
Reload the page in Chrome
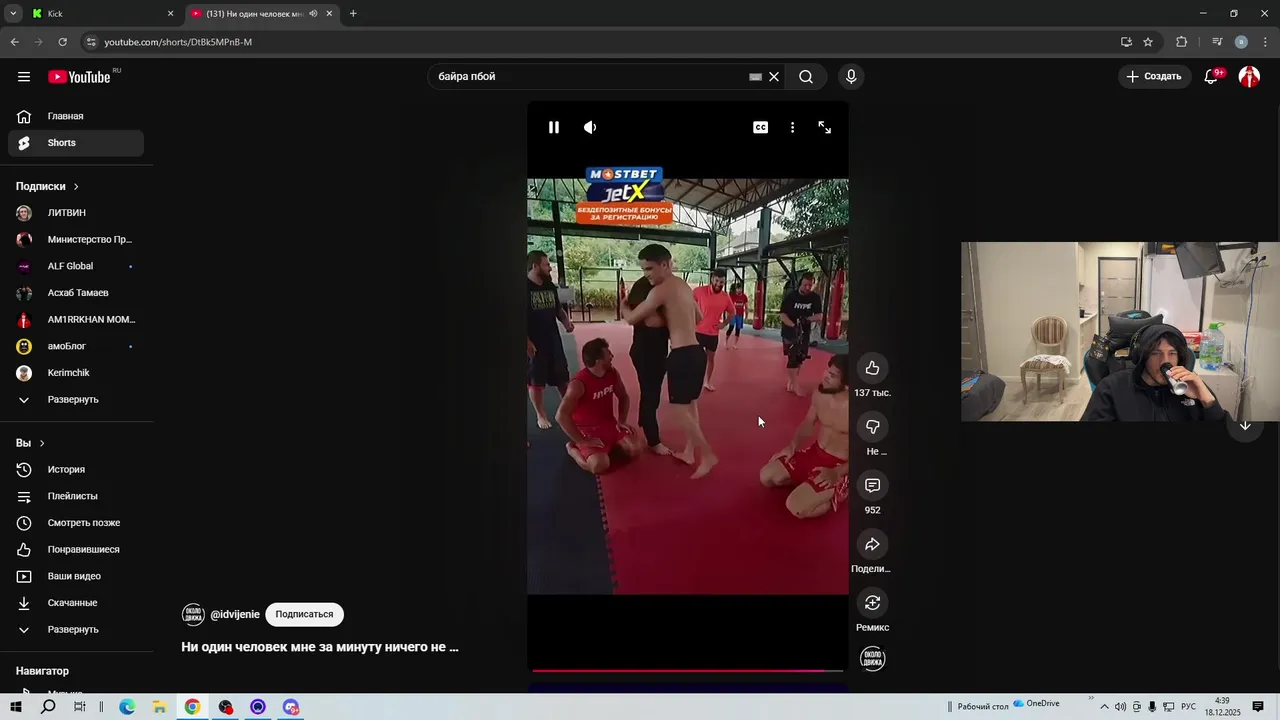(62, 42)
